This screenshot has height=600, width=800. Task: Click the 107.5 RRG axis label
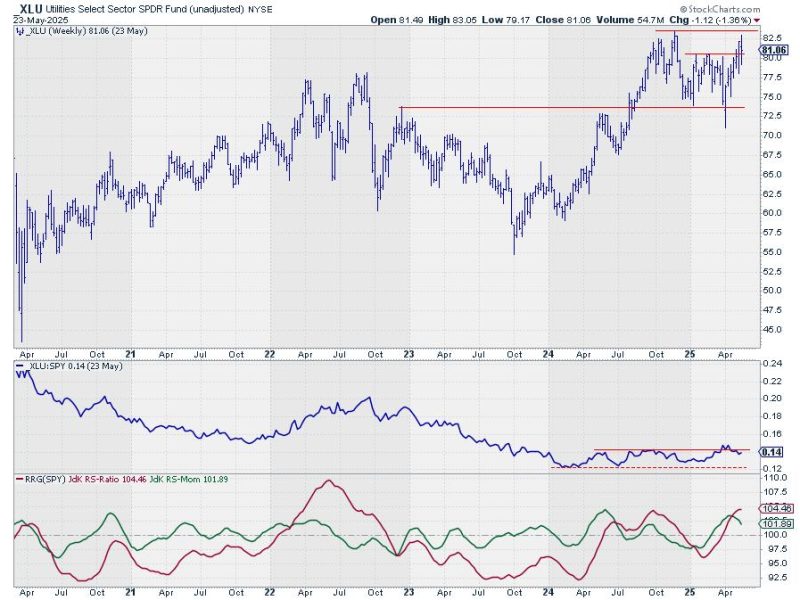click(773, 492)
